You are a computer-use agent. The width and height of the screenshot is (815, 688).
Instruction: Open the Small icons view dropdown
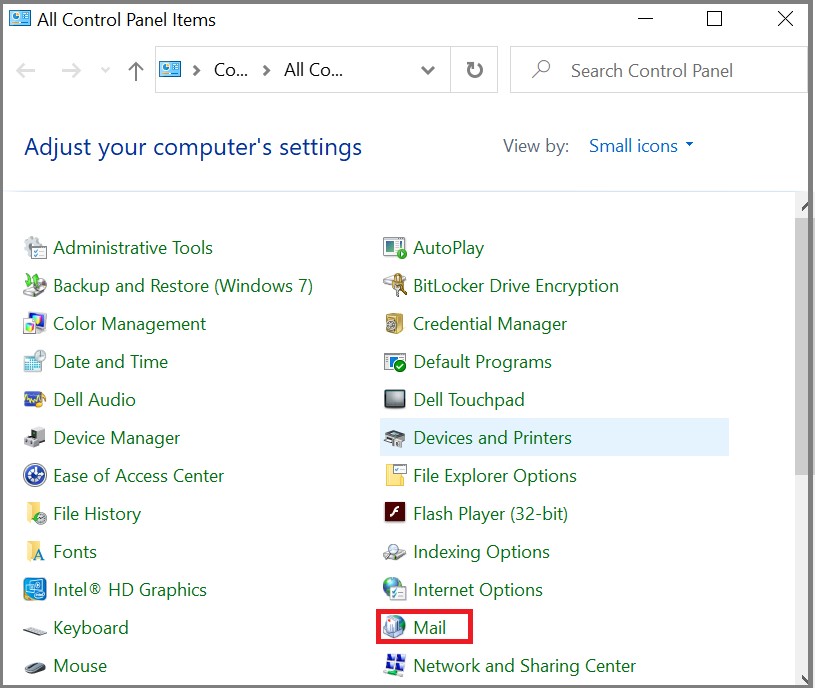pyautogui.click(x=641, y=146)
